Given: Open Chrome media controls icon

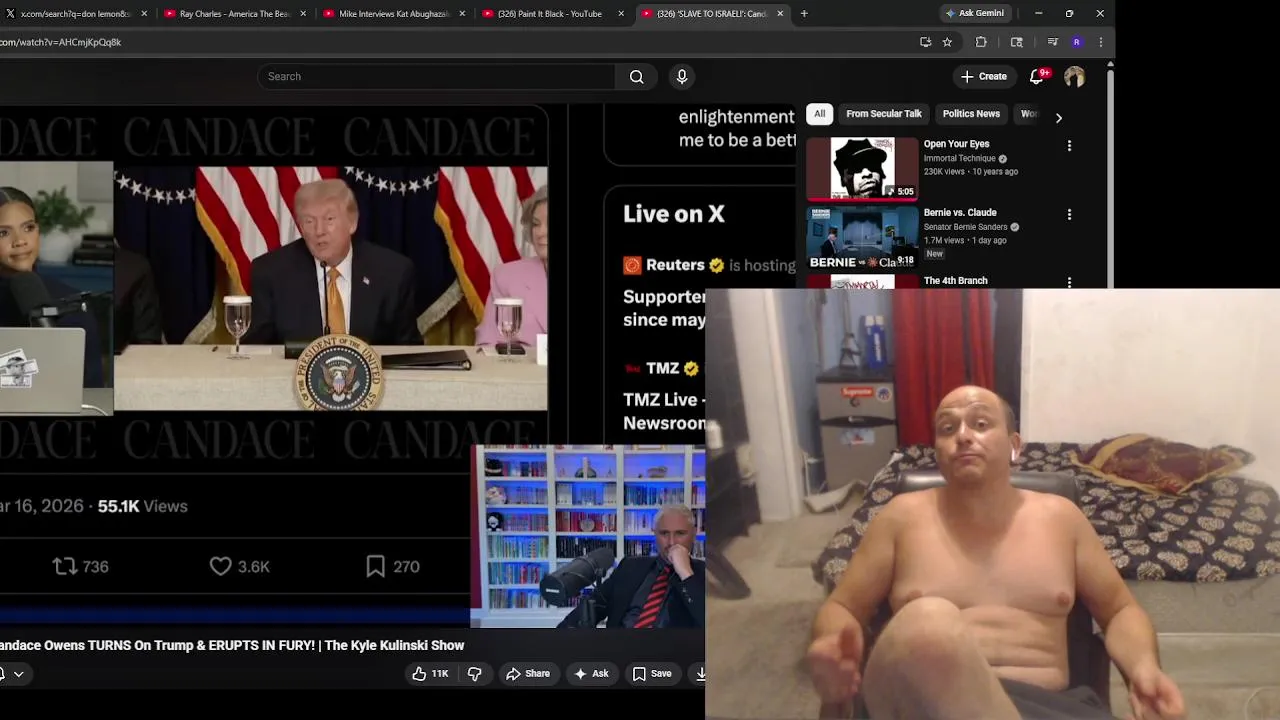Looking at the screenshot, I should pos(1052,42).
